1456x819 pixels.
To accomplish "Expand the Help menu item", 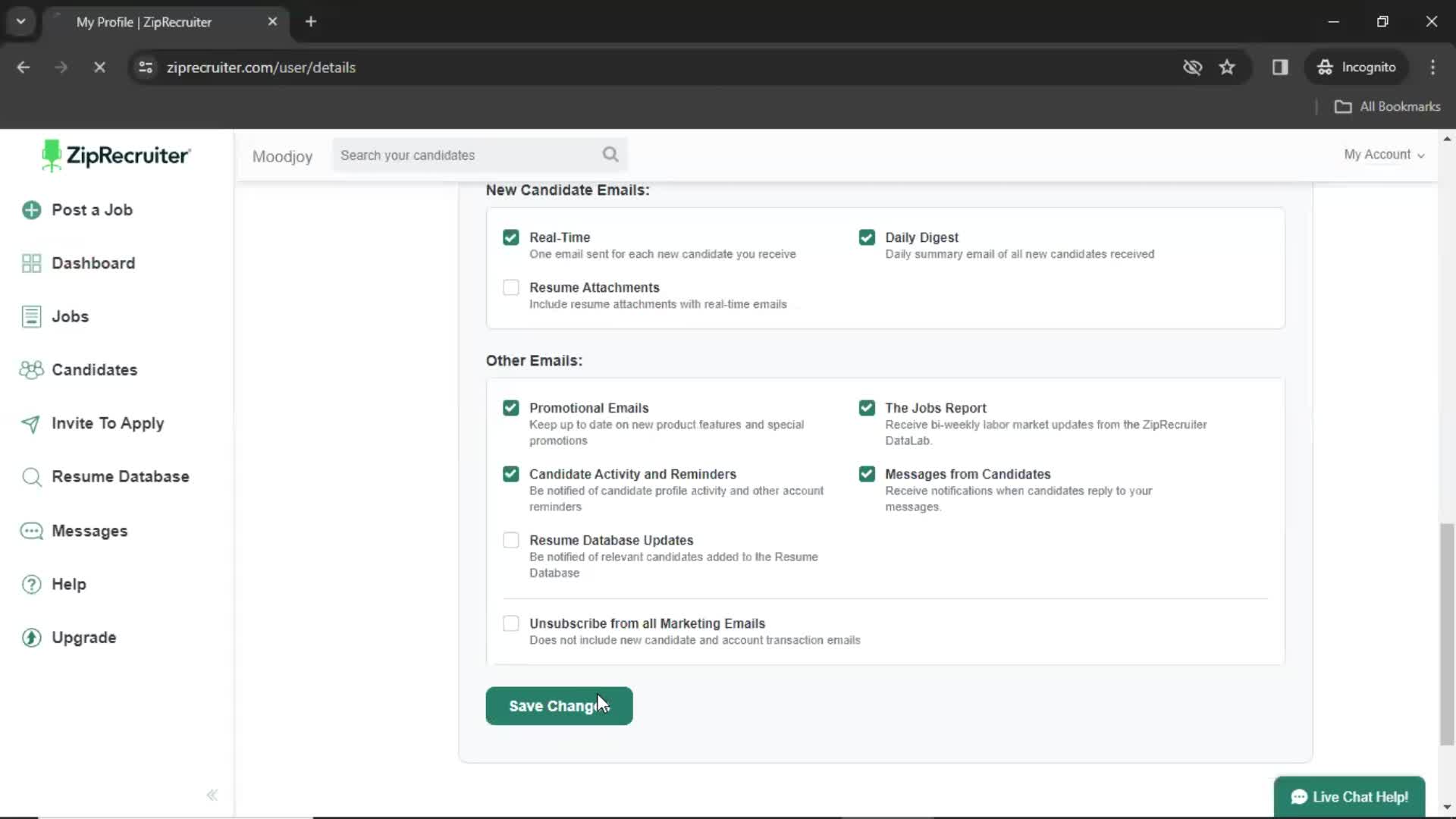I will 68,584.
